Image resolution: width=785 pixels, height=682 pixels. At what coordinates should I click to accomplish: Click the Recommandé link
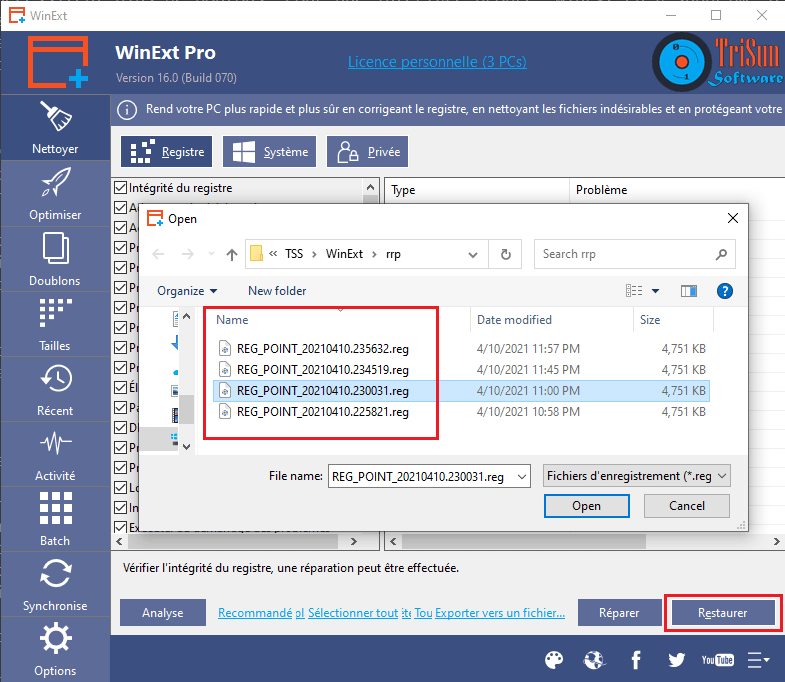(255, 613)
